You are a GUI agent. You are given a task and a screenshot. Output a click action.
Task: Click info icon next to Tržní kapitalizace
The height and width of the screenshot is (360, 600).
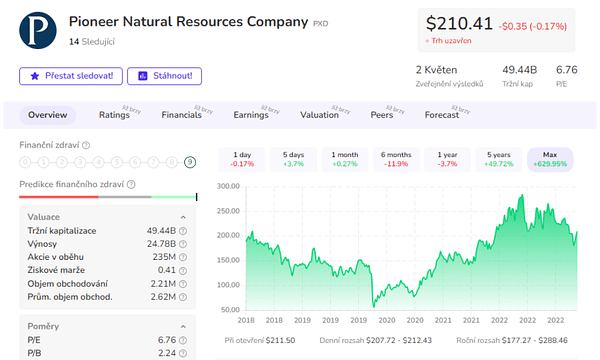coord(183,231)
